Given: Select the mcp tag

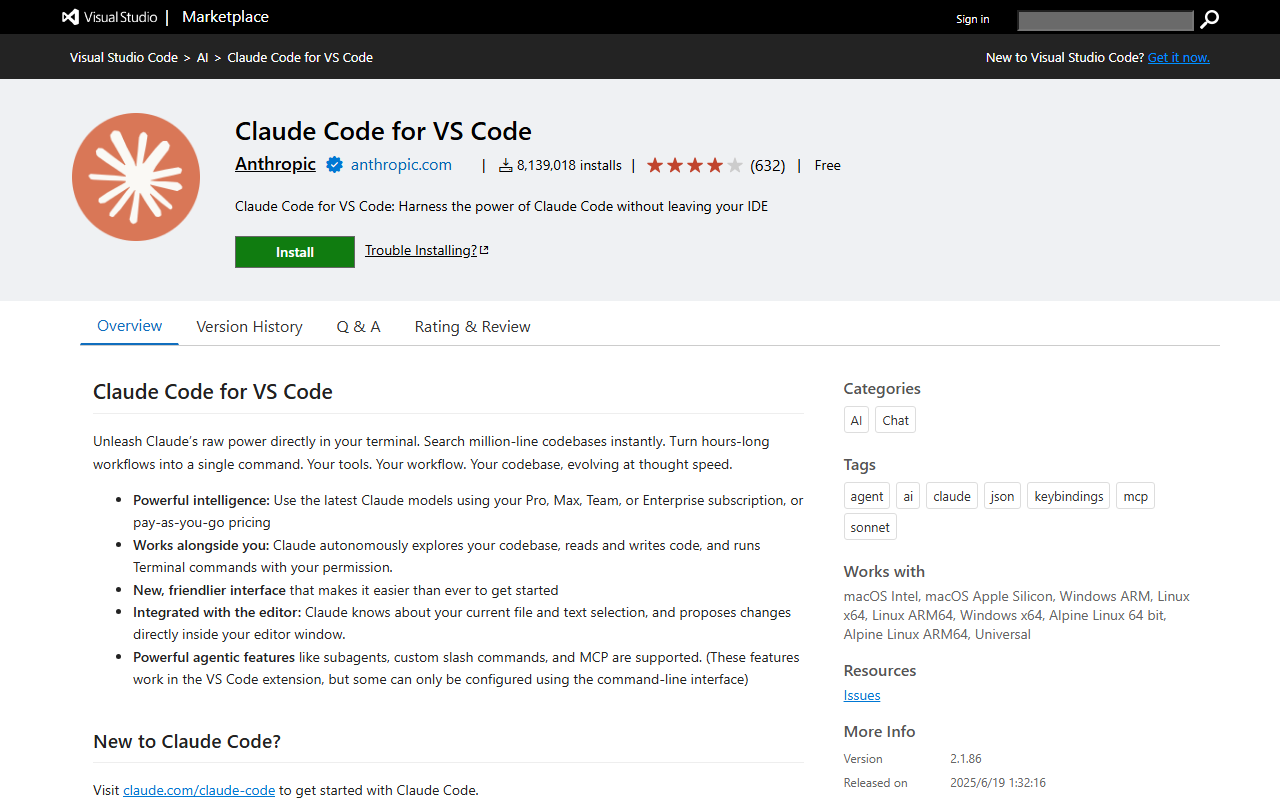Looking at the screenshot, I should click(x=1135, y=495).
